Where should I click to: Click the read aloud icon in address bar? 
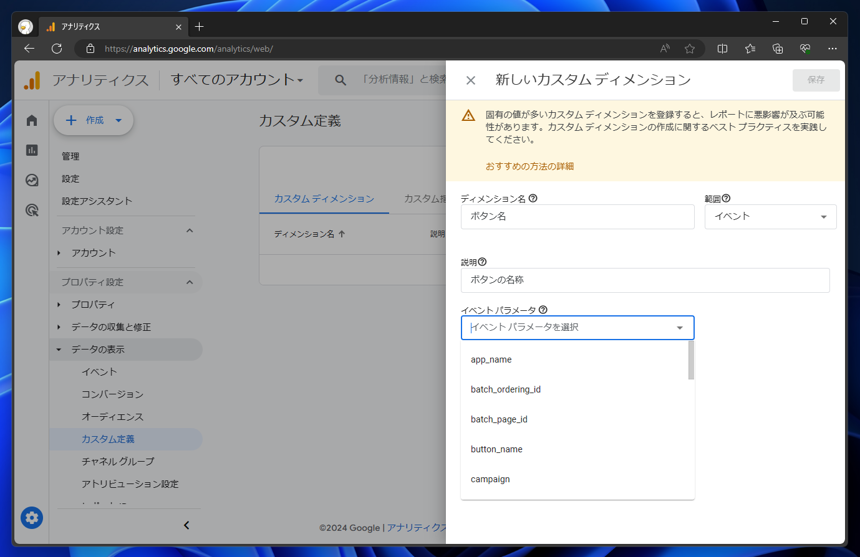pyautogui.click(x=665, y=49)
